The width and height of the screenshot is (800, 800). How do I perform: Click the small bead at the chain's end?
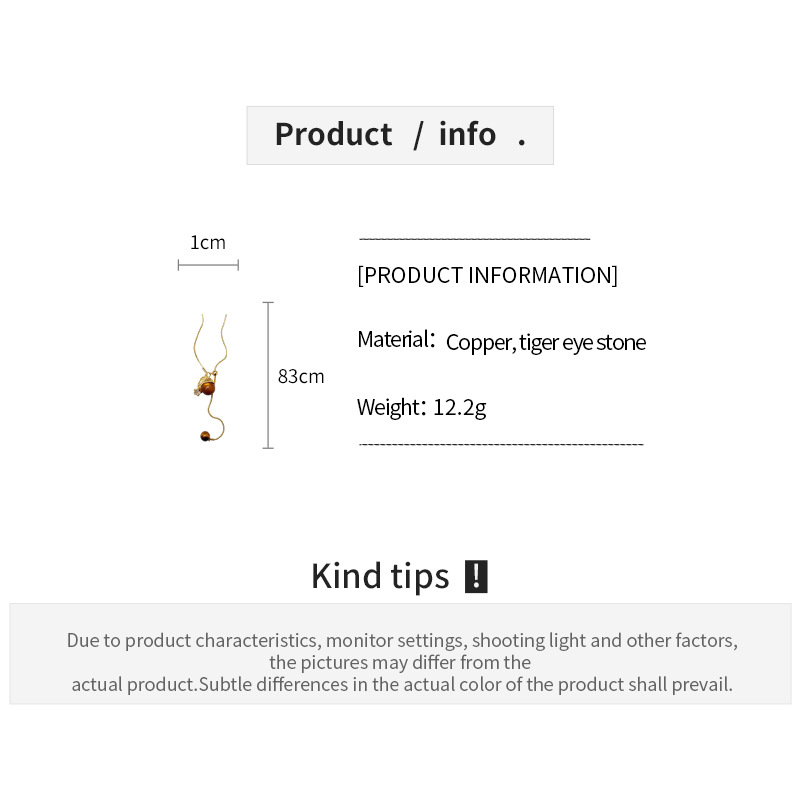(204, 435)
